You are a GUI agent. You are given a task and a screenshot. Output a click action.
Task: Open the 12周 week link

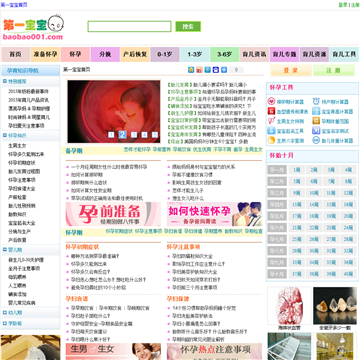[x=348, y=193]
